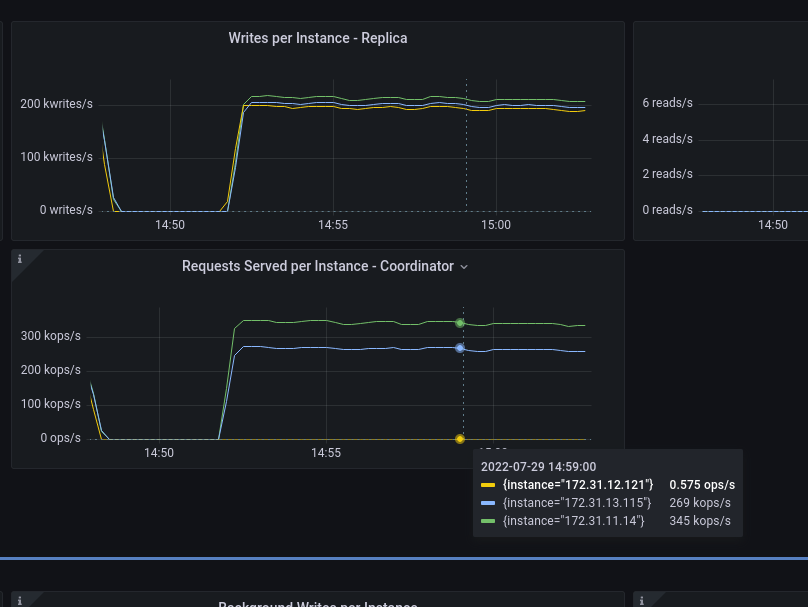Click the info icon on Background Writes panel
The height and width of the screenshot is (607, 808).
pos(21,598)
